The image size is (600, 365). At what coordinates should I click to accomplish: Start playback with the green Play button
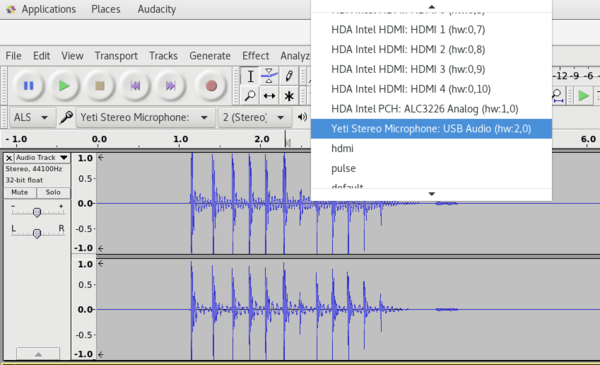click(x=64, y=86)
